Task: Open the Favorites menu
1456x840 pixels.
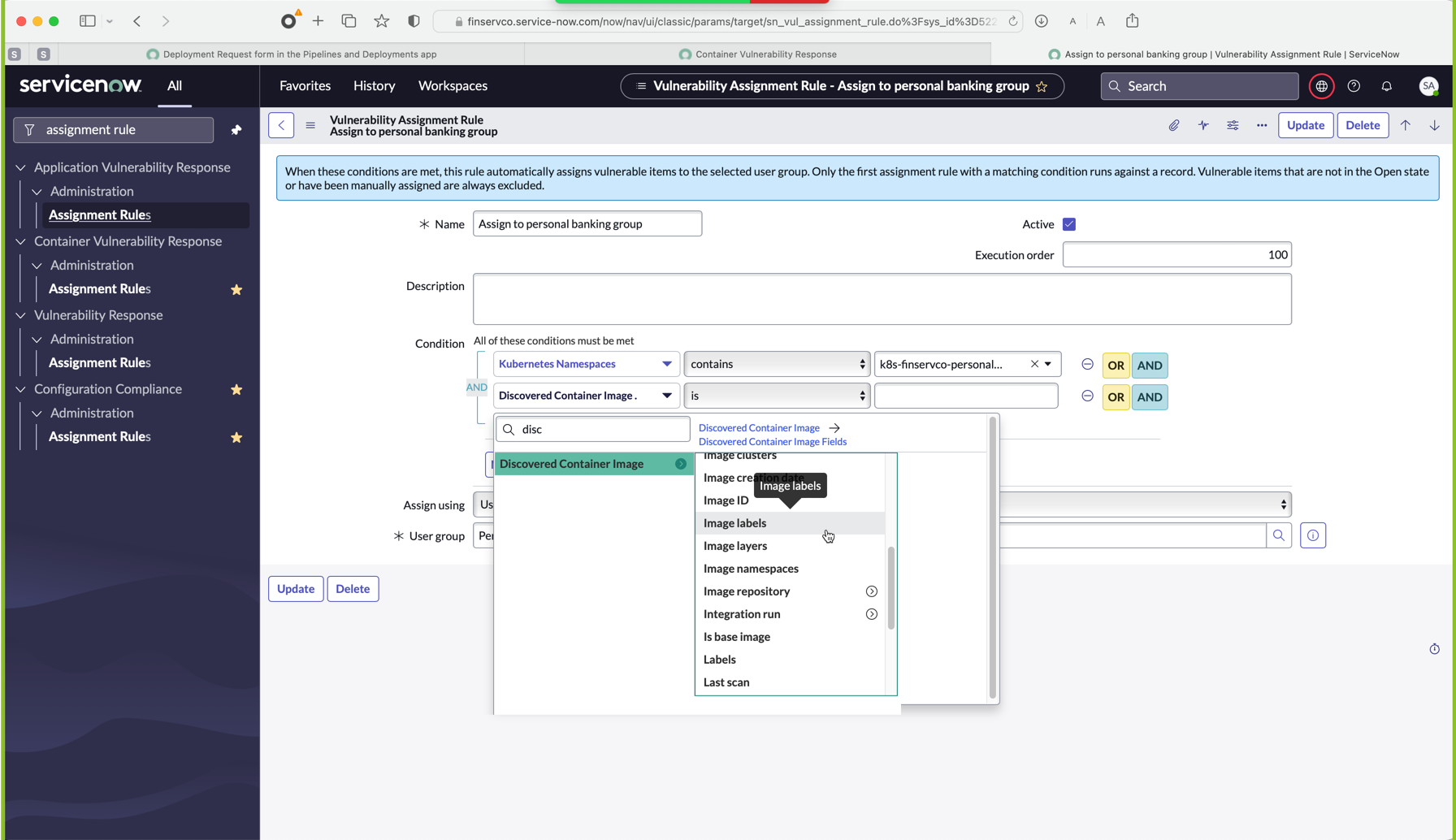Action: point(305,85)
